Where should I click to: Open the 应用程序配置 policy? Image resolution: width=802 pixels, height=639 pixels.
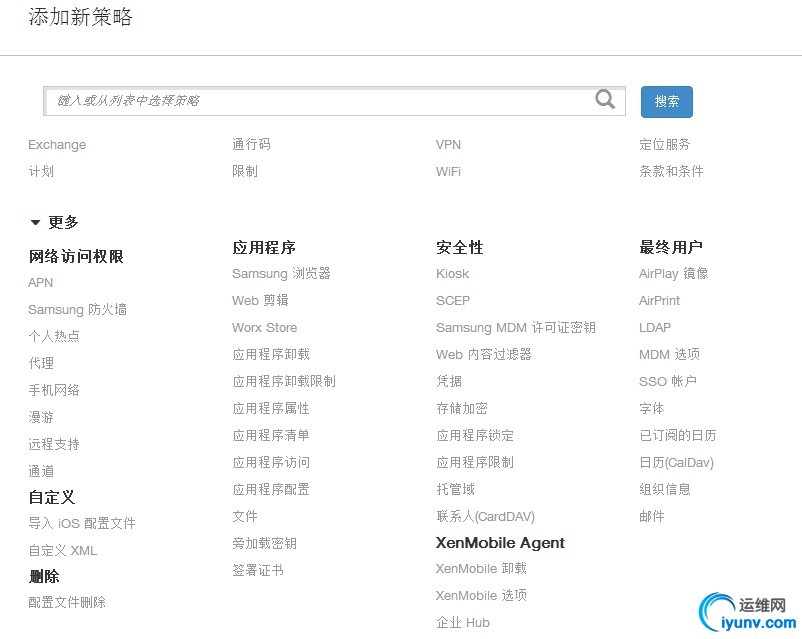coord(271,490)
